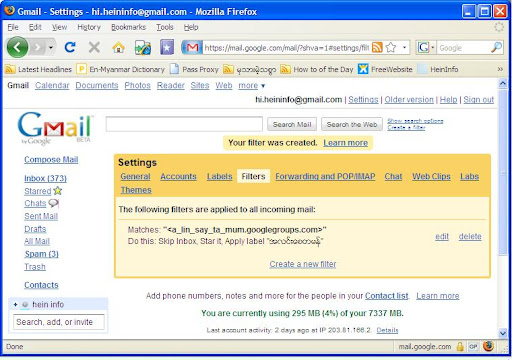Show more bookmarks with the chevron
512x360 pixels.
coord(500,69)
